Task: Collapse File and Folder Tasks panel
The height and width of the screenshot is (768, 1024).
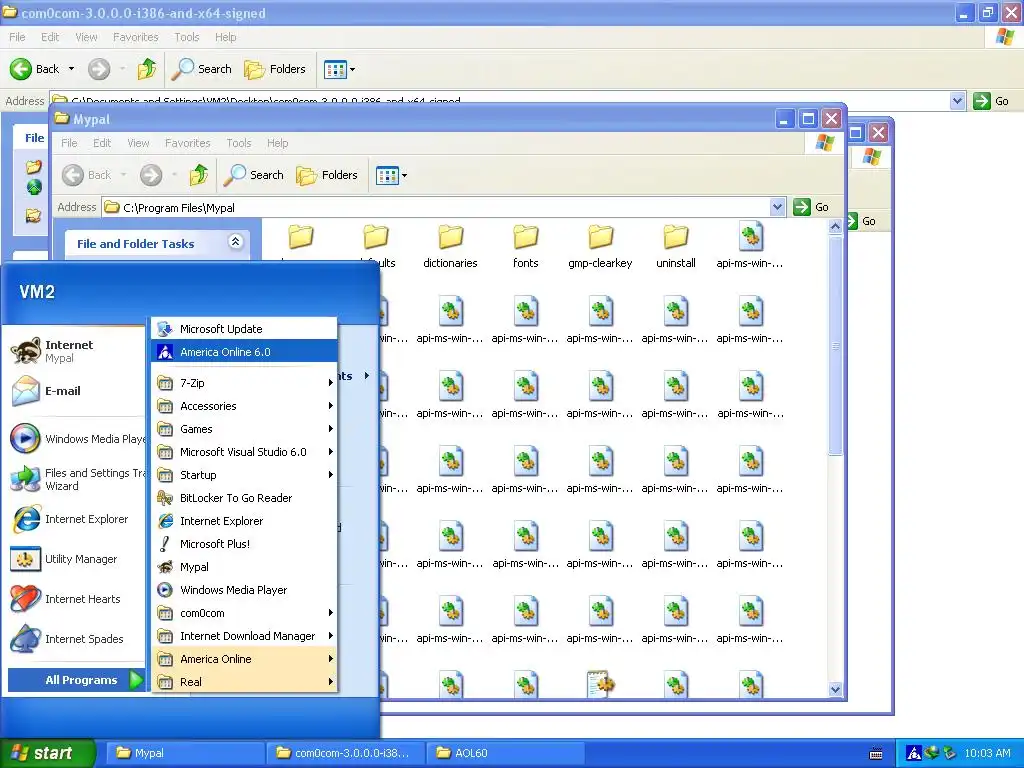Action: click(x=236, y=242)
